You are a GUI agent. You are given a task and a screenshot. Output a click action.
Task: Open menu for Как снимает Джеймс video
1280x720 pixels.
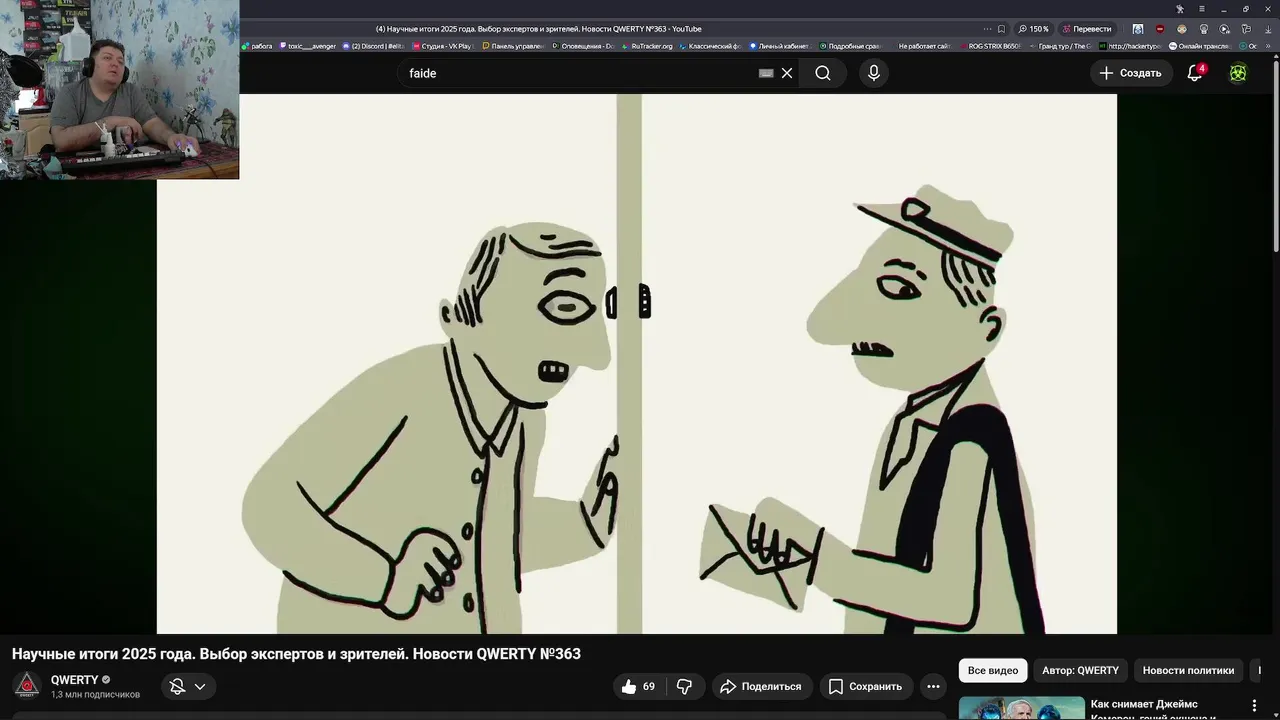(x=1254, y=706)
